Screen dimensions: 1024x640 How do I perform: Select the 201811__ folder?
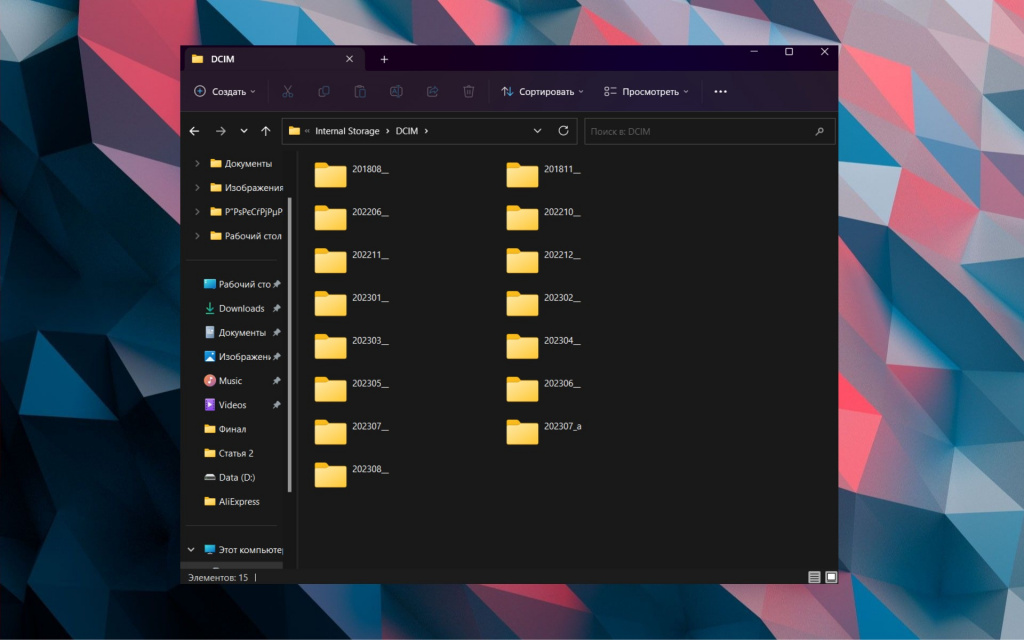pyautogui.click(x=543, y=174)
